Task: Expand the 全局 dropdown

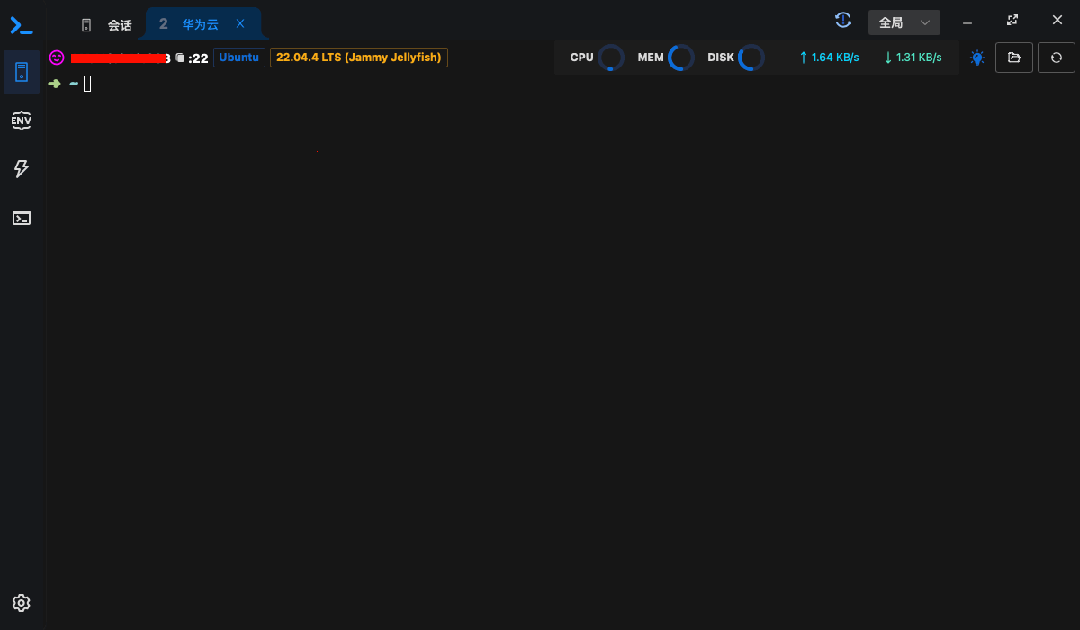Action: coord(904,23)
